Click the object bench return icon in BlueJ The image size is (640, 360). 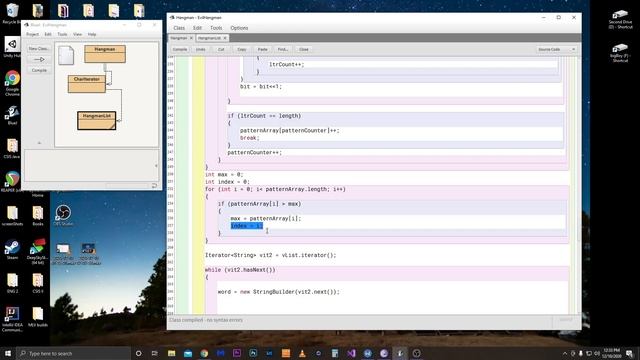click(x=154, y=186)
